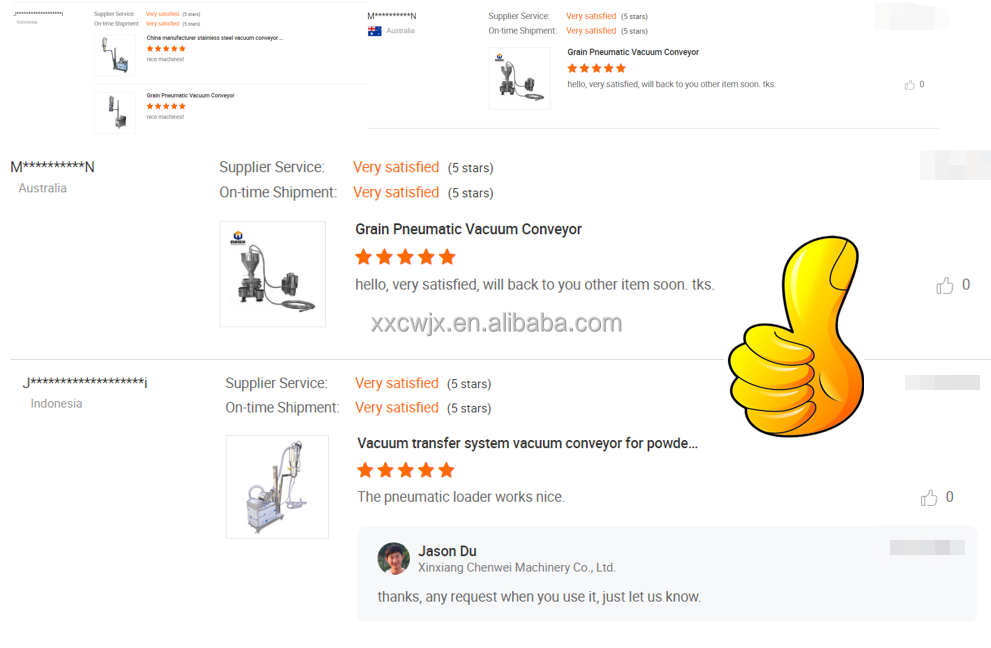Open the Vacuum transfer system product image
The width and height of the screenshot is (991, 648).
click(277, 487)
